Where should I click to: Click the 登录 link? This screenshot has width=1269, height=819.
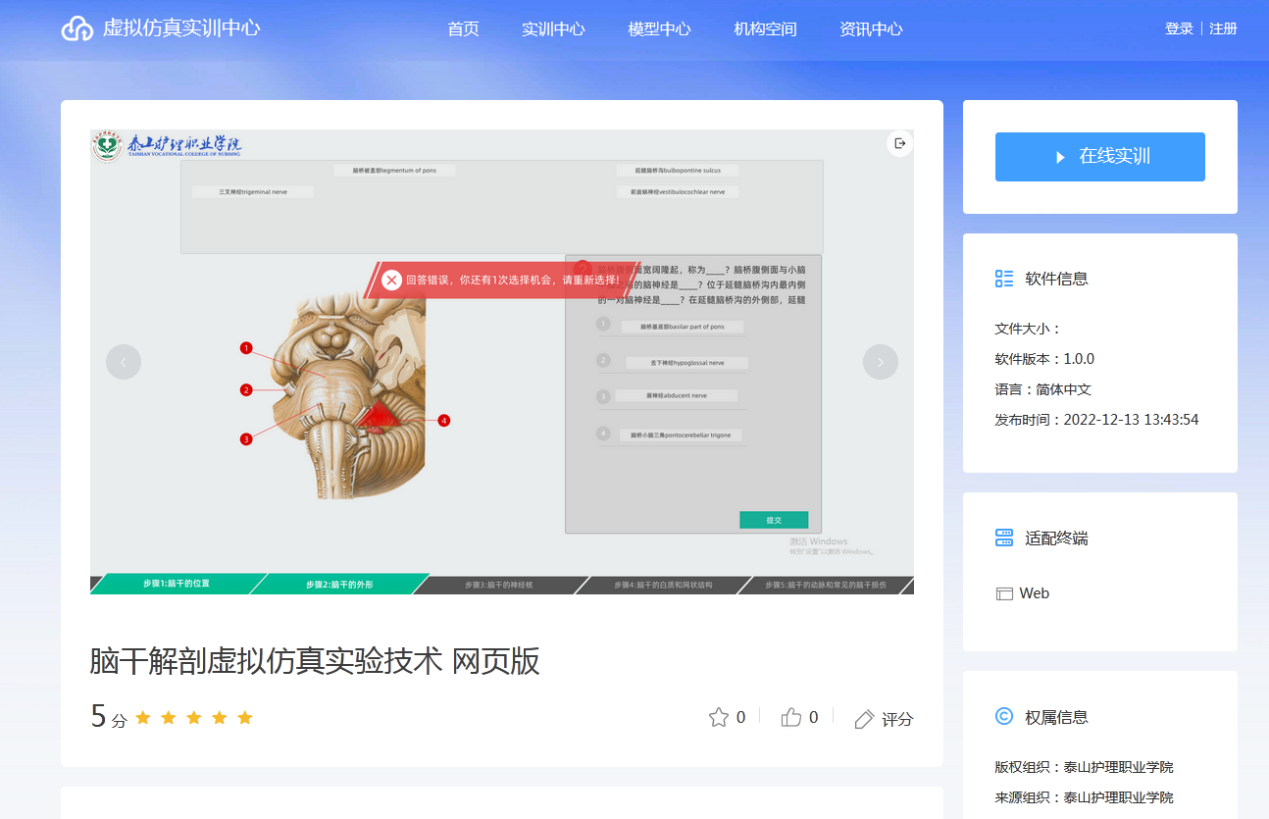point(1179,29)
